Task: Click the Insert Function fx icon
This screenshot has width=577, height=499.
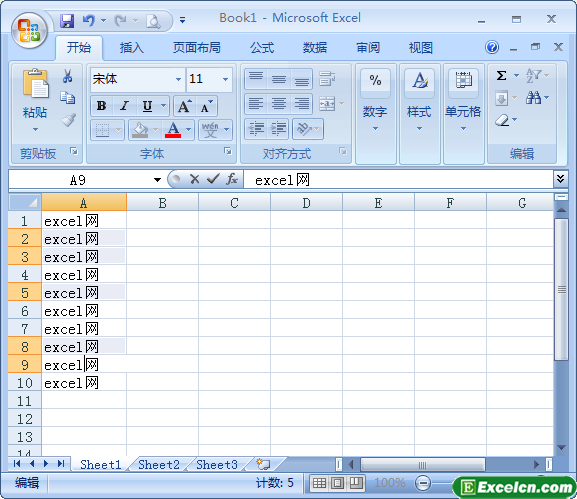Action: pos(232,179)
